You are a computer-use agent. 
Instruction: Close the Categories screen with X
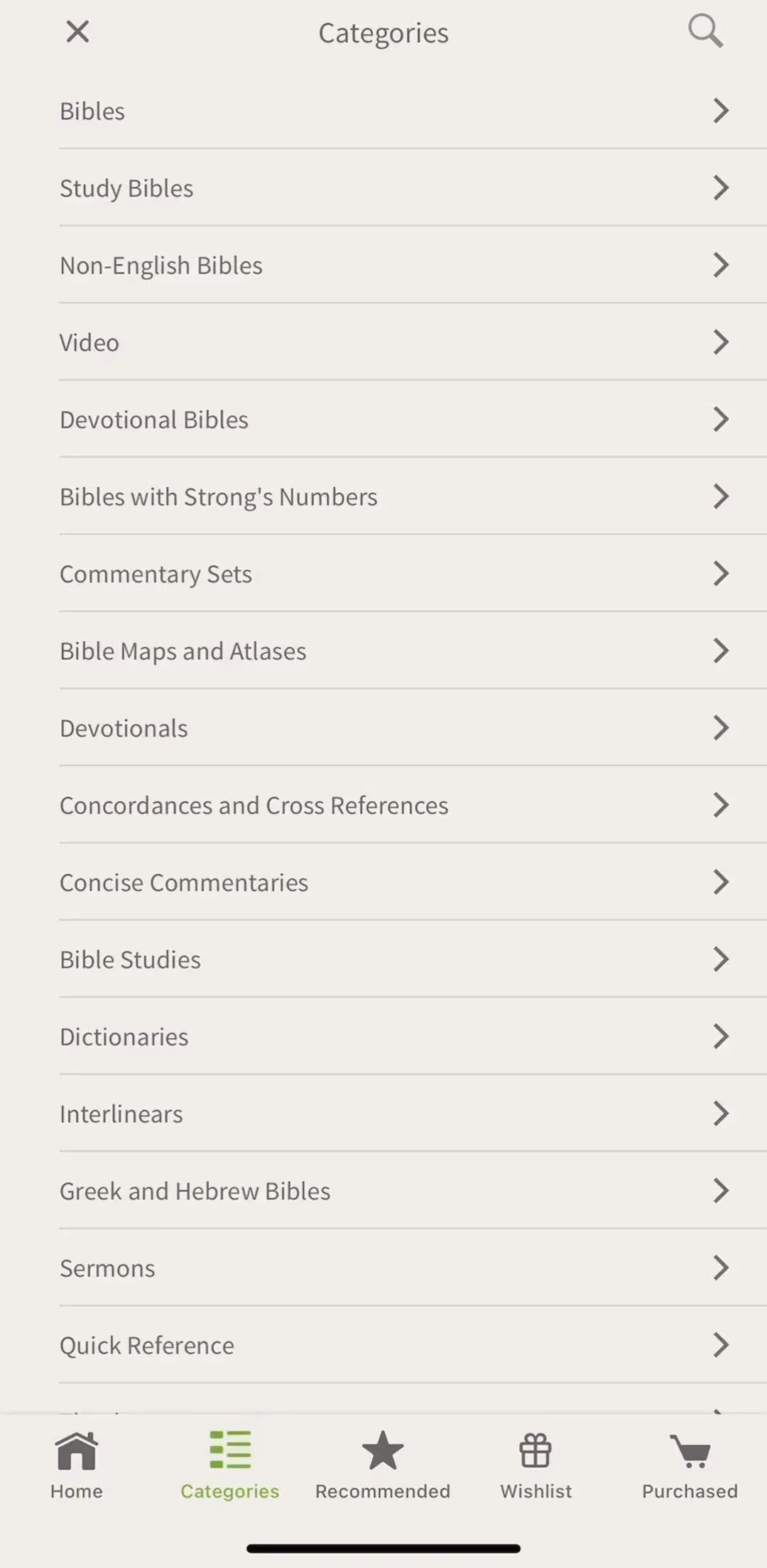[77, 31]
